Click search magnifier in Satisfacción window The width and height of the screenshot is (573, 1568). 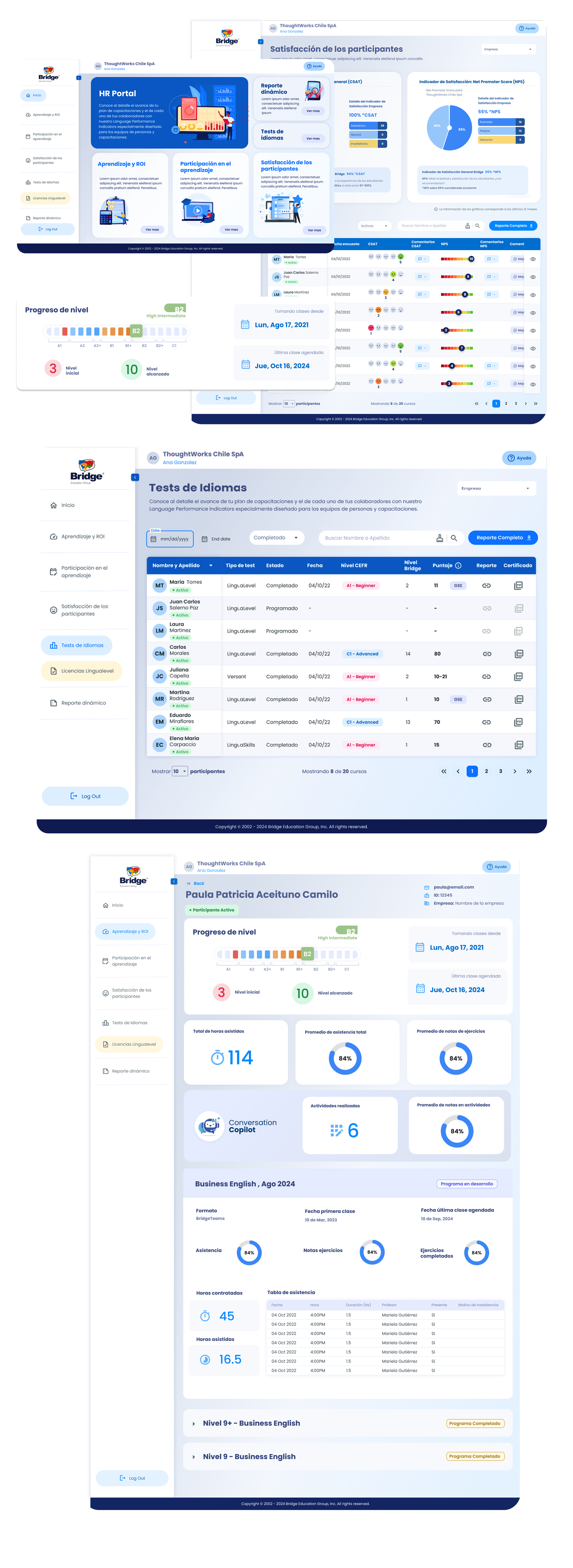478,226
